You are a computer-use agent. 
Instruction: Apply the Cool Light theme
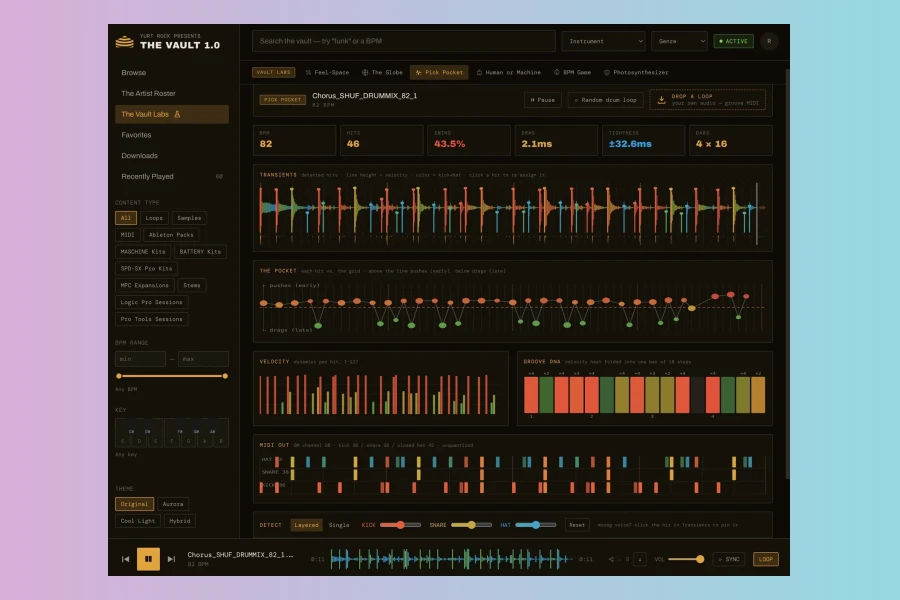138,521
